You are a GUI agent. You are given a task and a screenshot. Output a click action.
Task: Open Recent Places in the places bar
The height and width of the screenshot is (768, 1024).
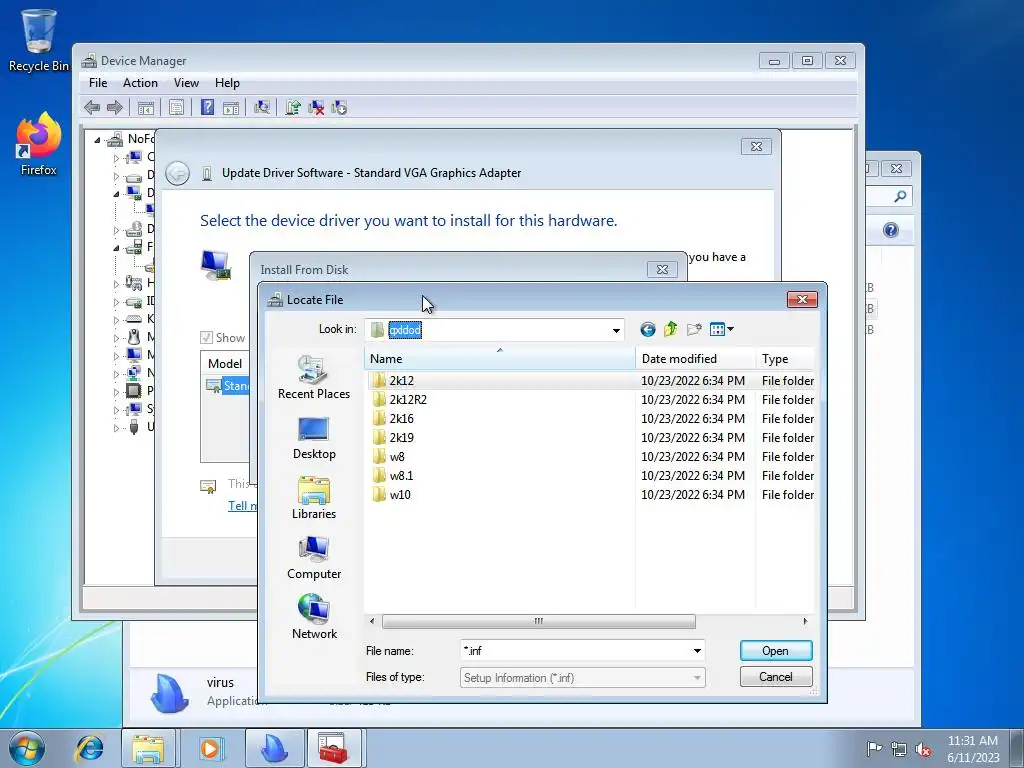coord(313,377)
